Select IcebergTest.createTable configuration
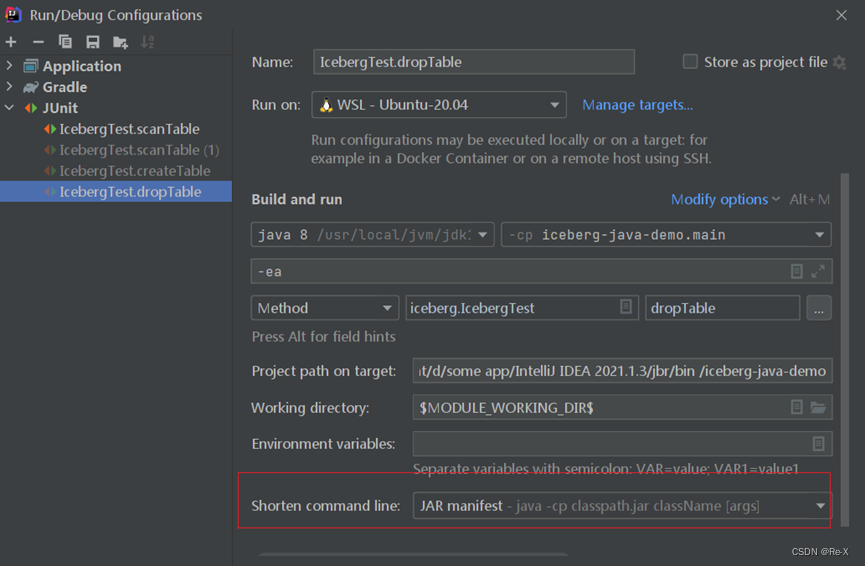Viewport: 865px width, 566px height. [x=116, y=171]
